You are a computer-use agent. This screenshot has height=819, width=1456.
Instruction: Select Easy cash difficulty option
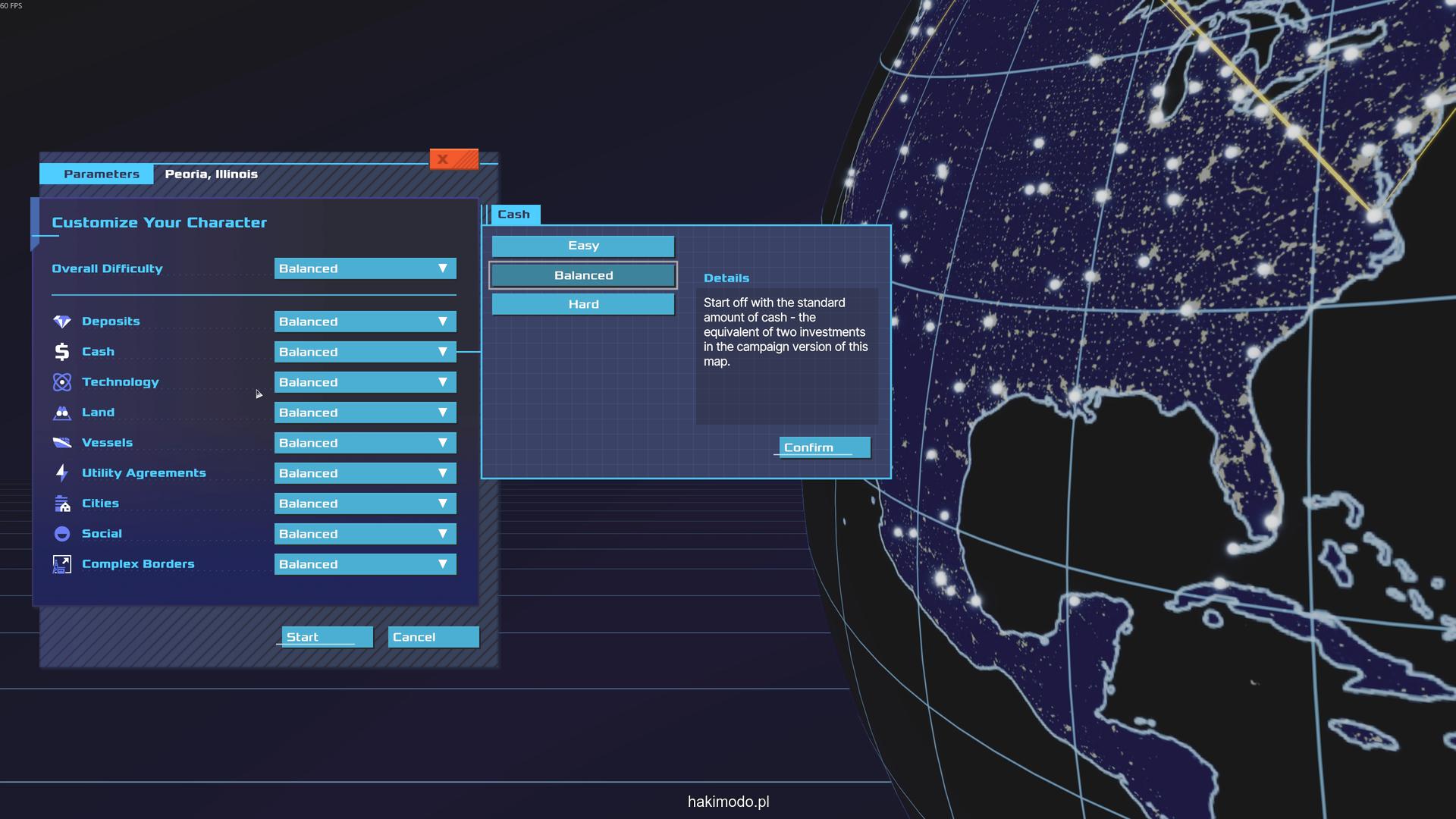[x=582, y=246]
